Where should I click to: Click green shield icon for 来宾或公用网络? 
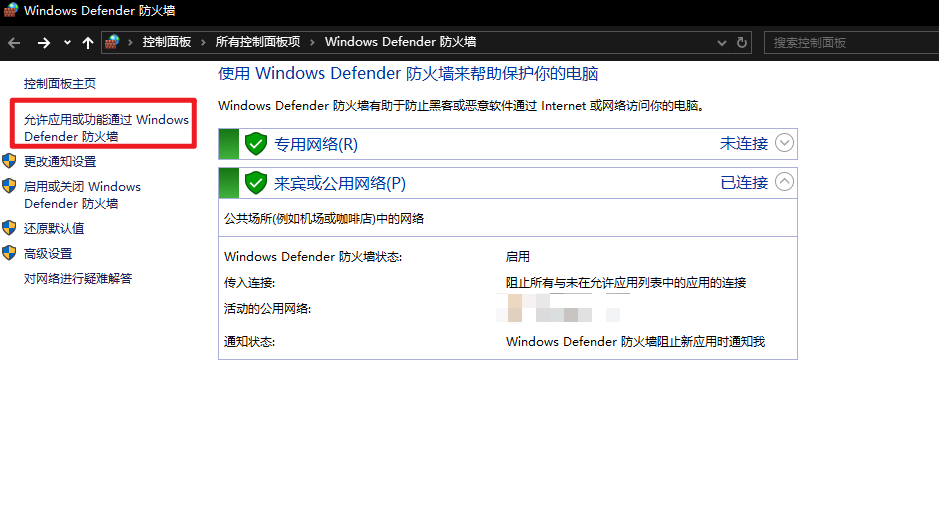tap(256, 183)
